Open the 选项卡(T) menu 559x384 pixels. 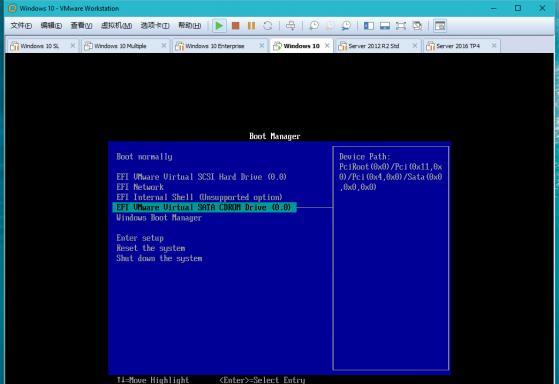point(155,26)
